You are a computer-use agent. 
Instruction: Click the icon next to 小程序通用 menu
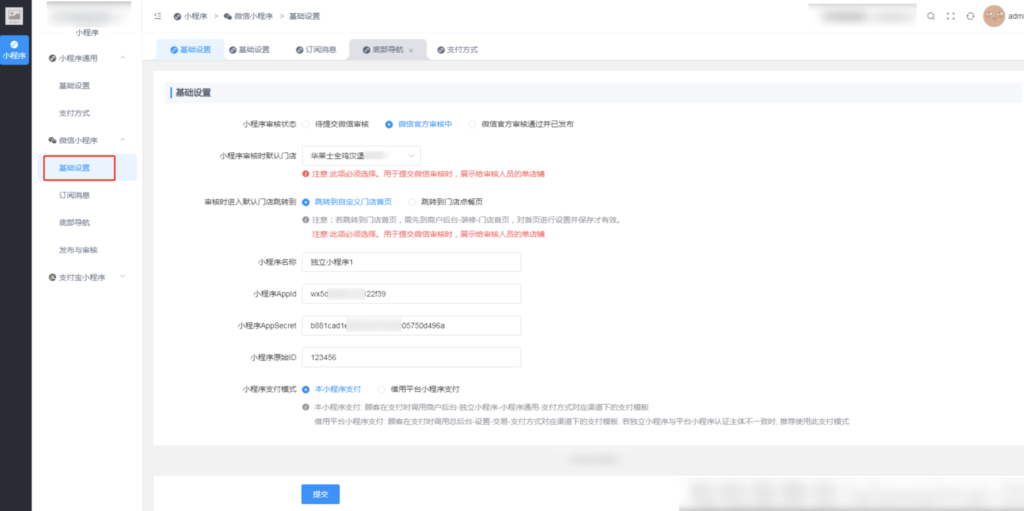click(x=52, y=58)
